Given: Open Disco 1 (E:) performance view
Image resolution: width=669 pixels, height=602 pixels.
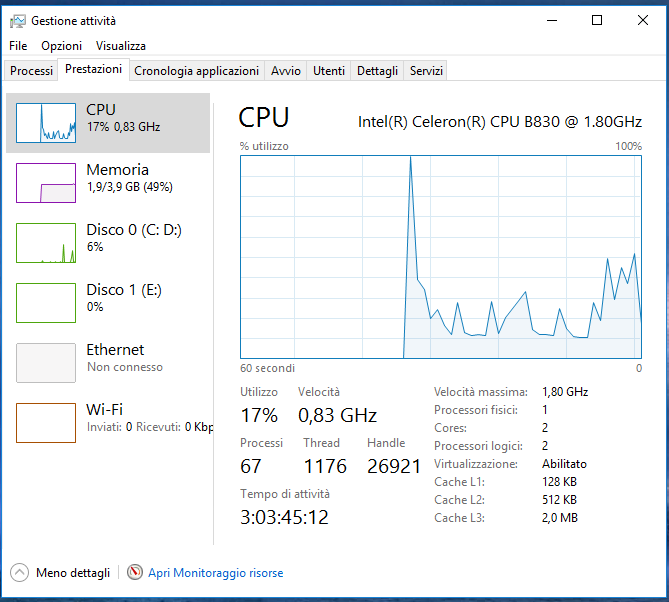Looking at the screenshot, I should 124,297.
